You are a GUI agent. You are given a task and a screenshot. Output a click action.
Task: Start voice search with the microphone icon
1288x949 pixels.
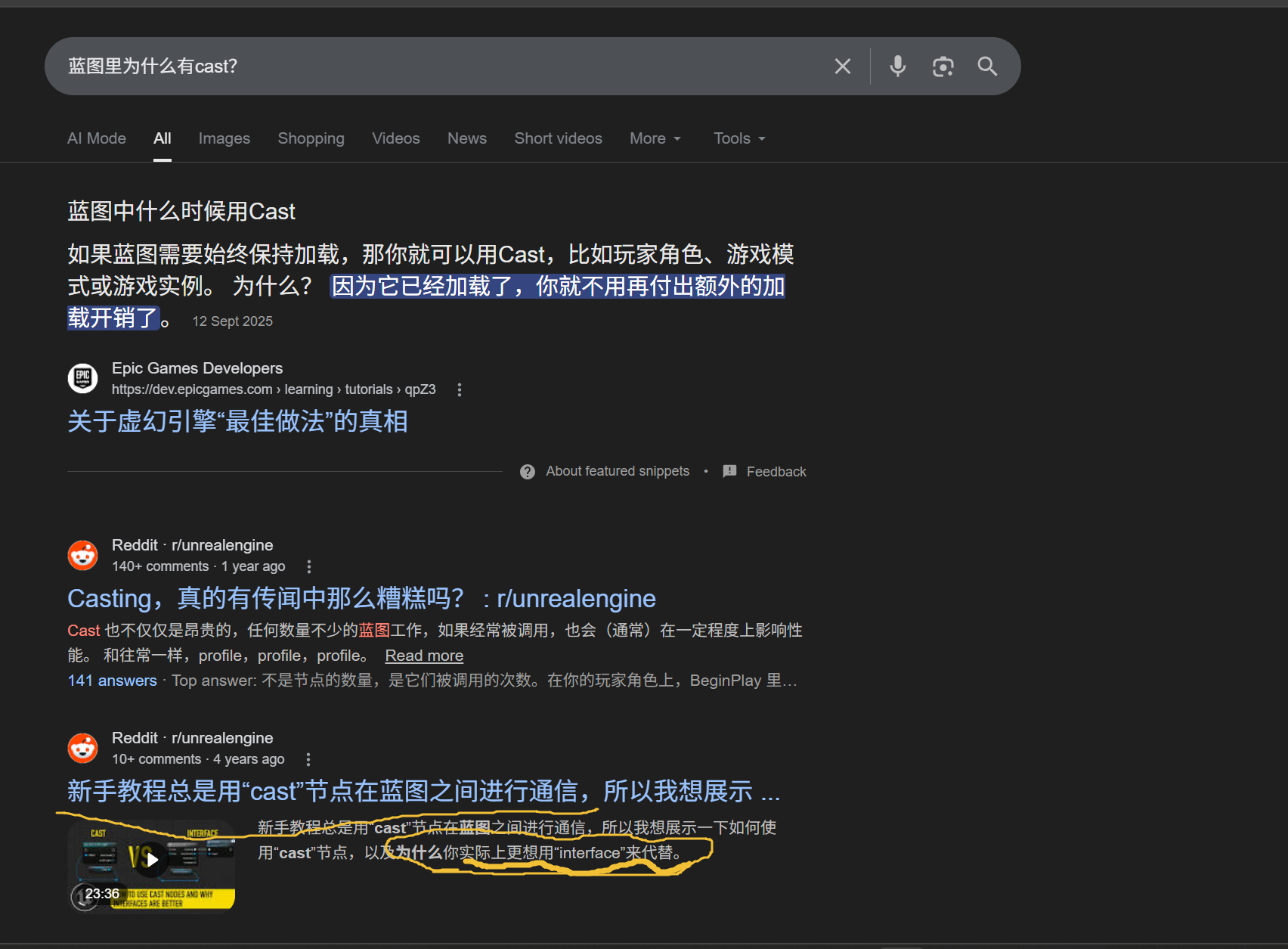coord(897,67)
